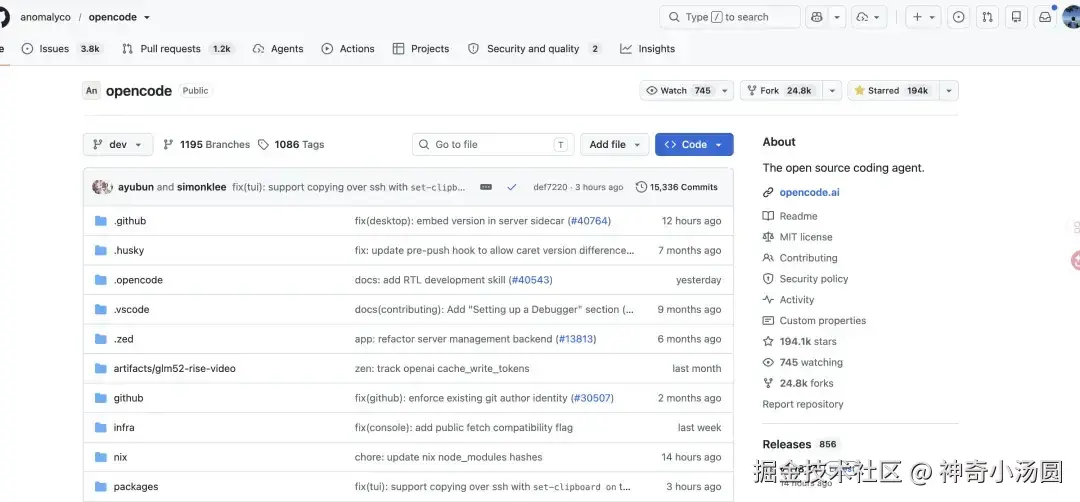Open pull request #30507 link
Viewport: 1080px width, 502px height.
(592, 398)
